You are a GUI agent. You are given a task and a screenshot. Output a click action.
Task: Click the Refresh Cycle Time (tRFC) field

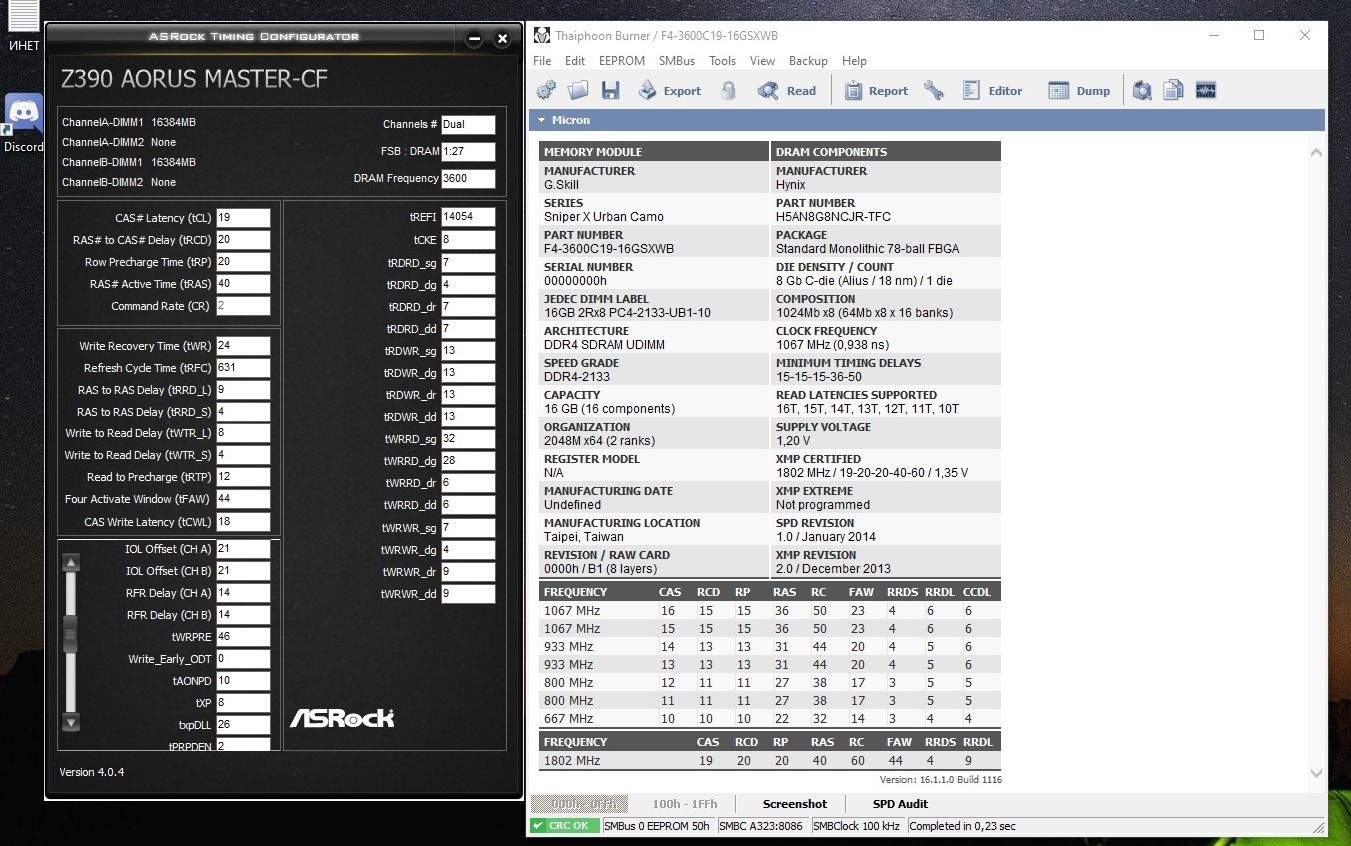point(242,368)
